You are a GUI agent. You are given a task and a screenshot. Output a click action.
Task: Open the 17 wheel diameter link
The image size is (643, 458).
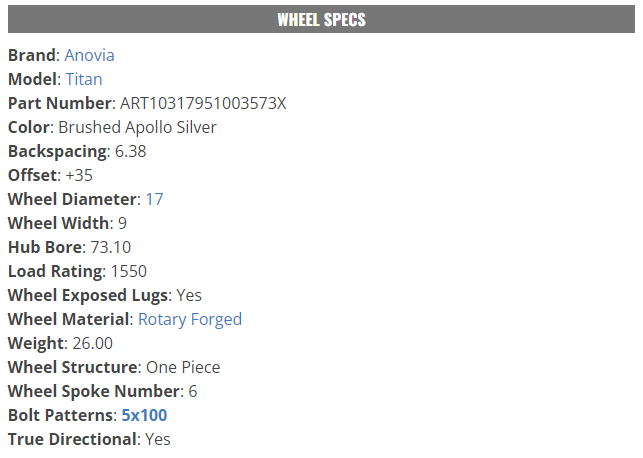point(154,199)
